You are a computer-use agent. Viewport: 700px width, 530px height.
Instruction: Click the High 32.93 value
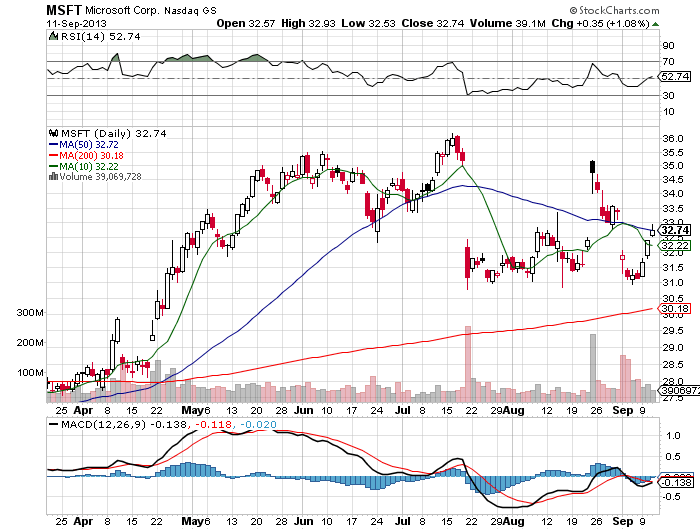point(308,24)
